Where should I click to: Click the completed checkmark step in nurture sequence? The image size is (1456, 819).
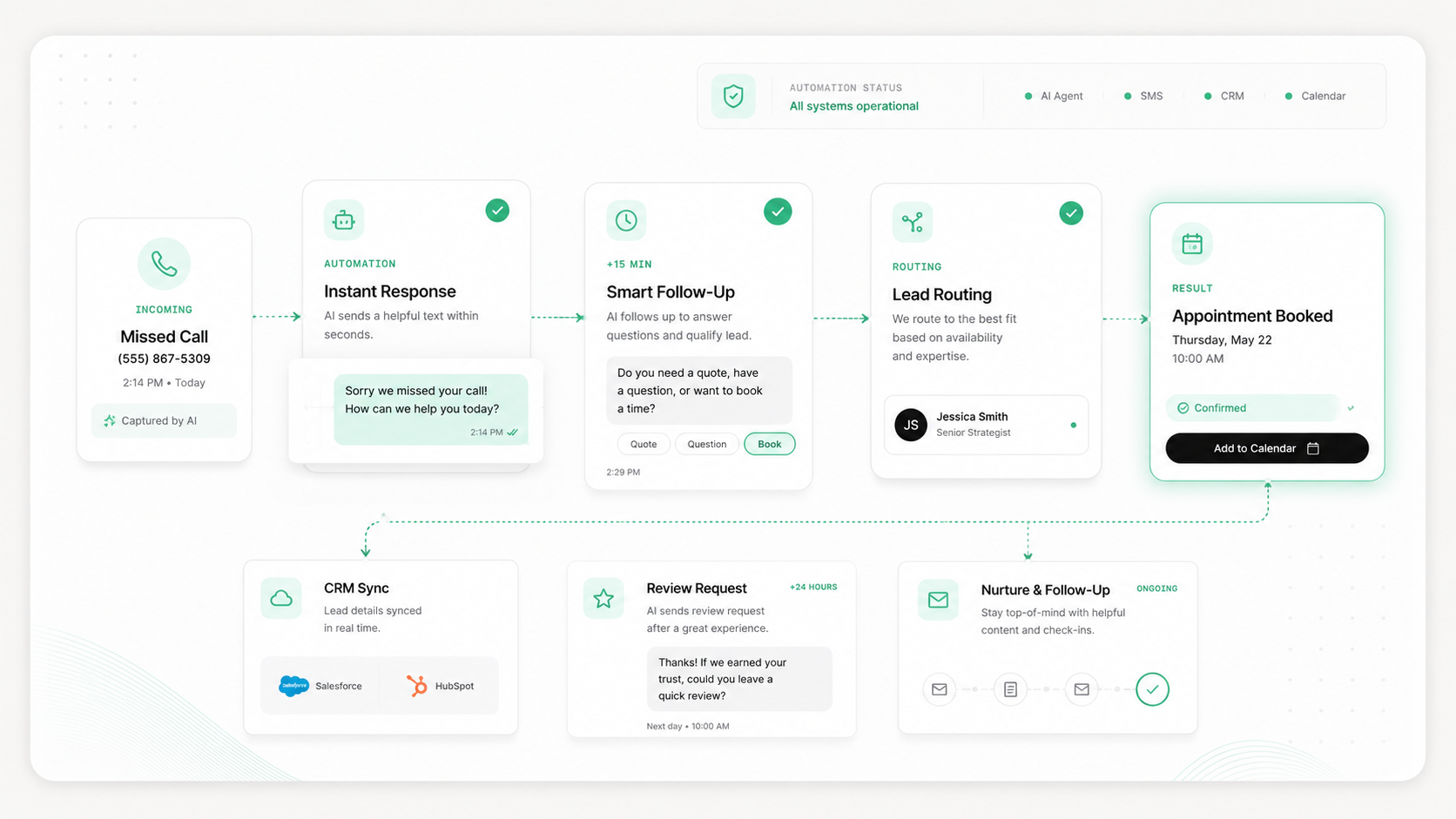1152,689
